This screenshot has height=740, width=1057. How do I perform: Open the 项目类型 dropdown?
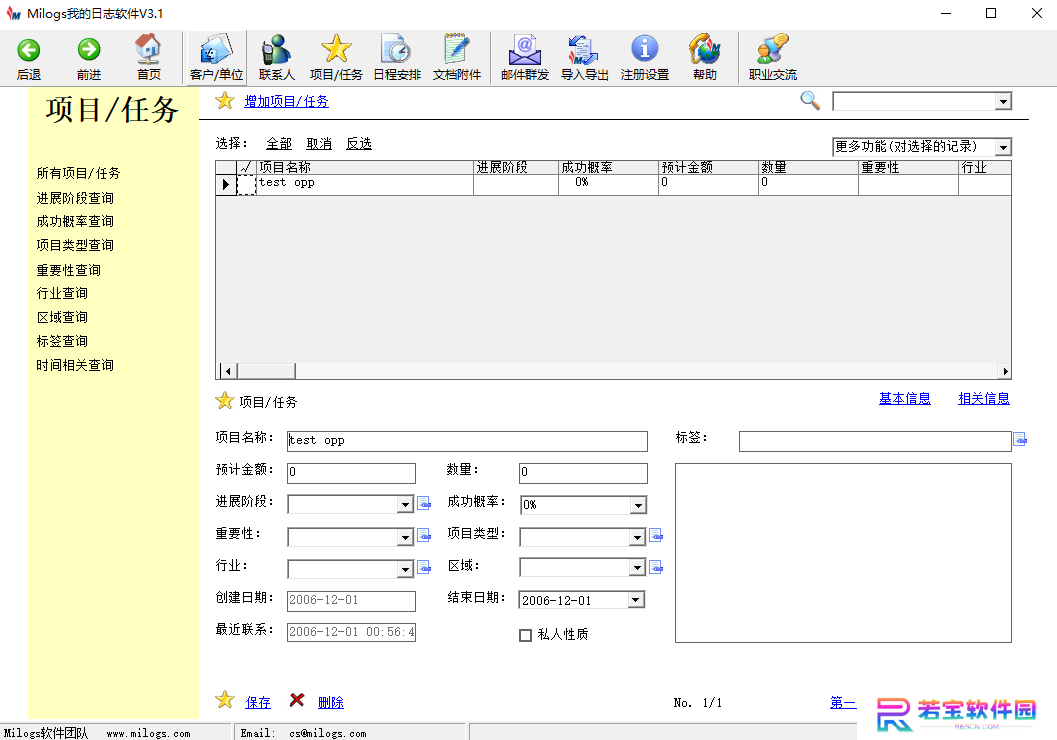point(638,537)
